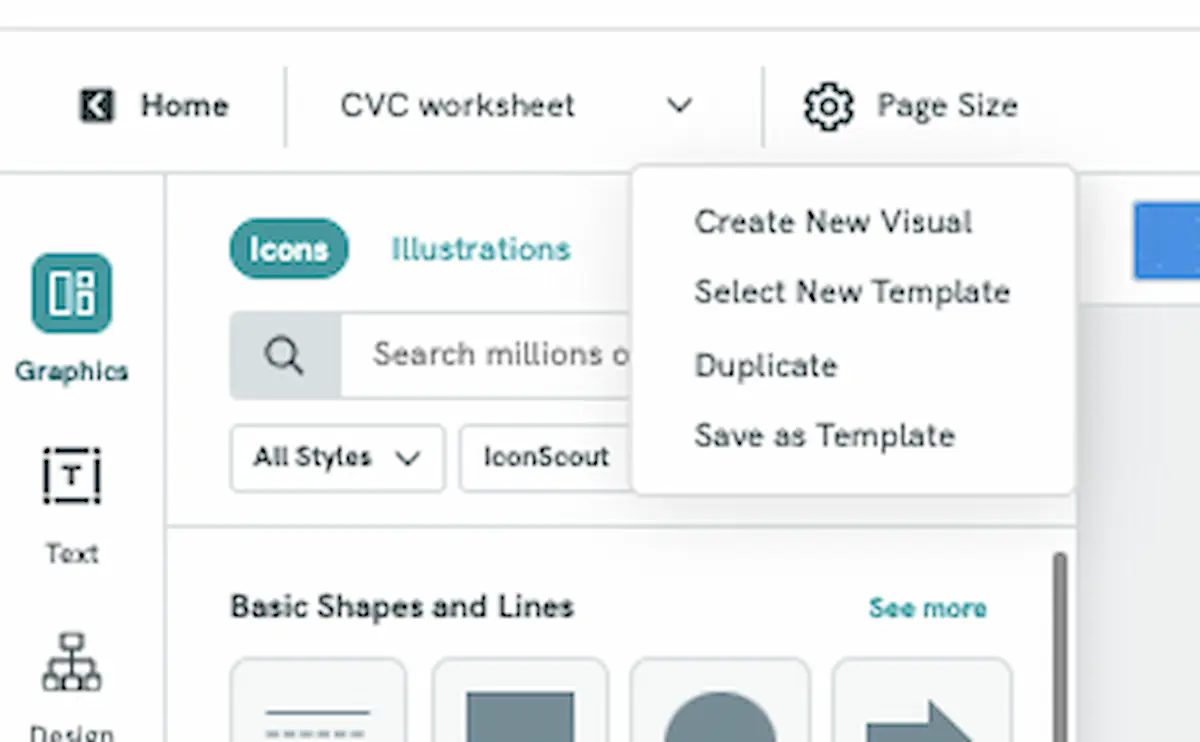Switch to the Illustrations tab
The width and height of the screenshot is (1200, 742).
pos(480,249)
